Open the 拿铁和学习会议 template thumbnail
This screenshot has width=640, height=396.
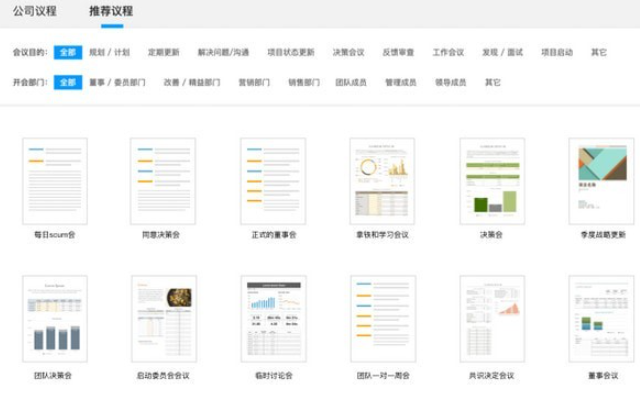pos(382,181)
